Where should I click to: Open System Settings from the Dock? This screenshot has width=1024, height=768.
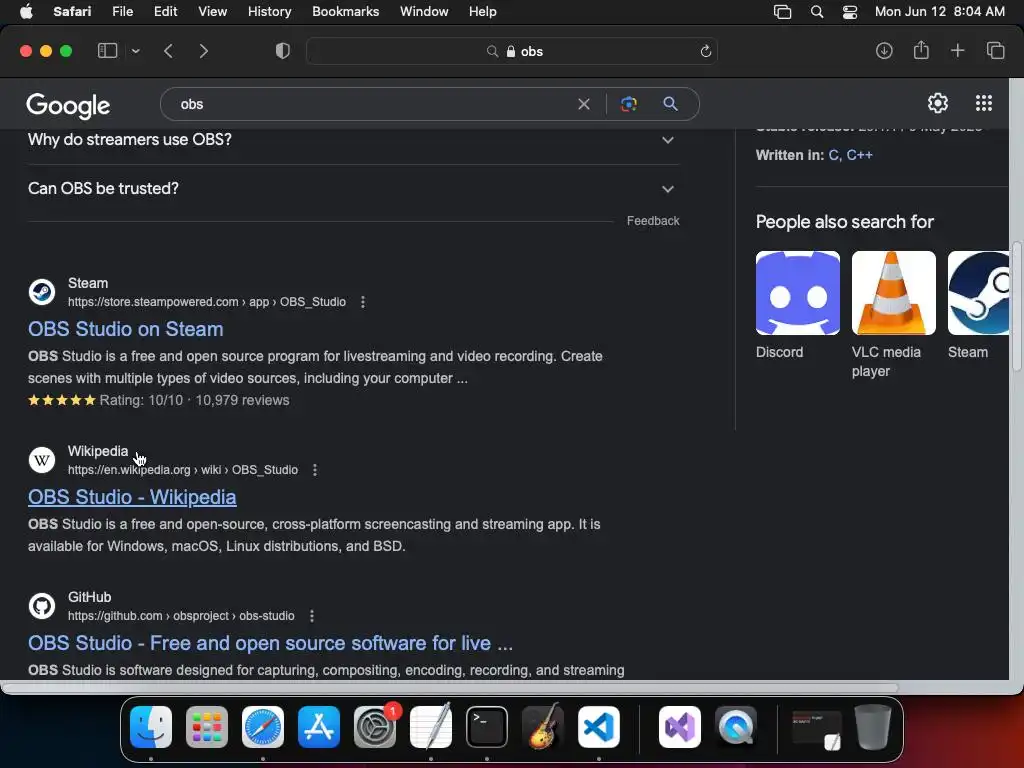(375, 726)
